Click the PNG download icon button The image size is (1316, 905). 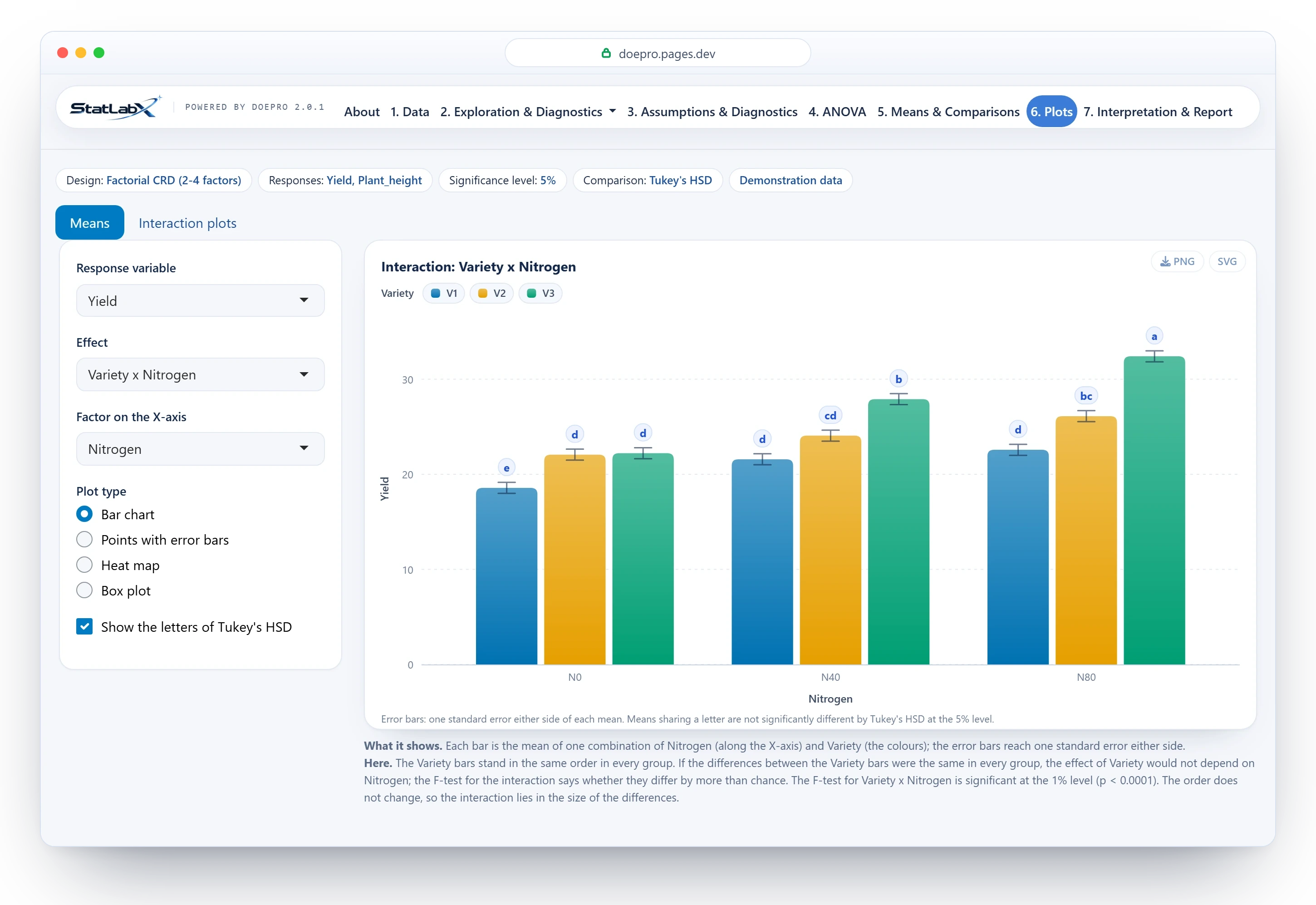[1177, 261]
